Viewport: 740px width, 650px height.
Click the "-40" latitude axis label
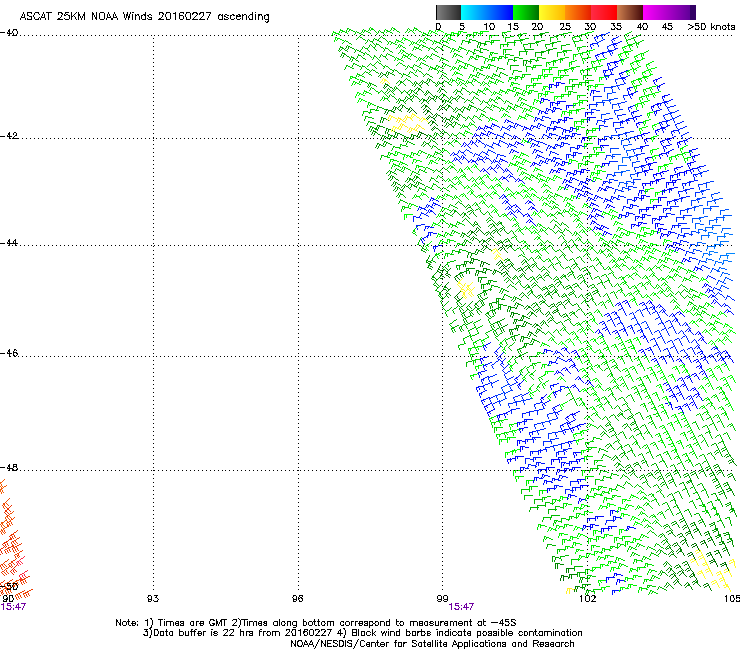tap(9, 33)
